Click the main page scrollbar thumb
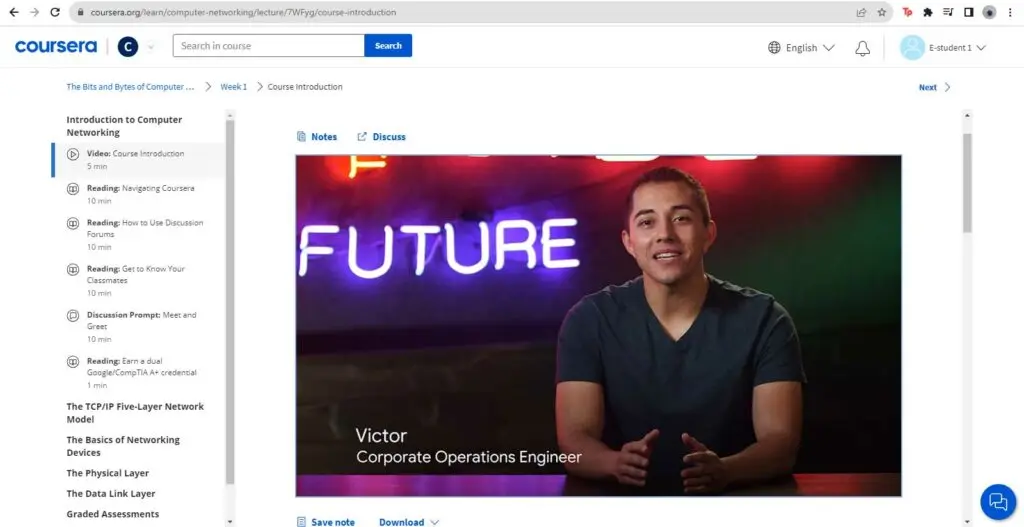This screenshot has height=527, width=1024. pos(967,183)
